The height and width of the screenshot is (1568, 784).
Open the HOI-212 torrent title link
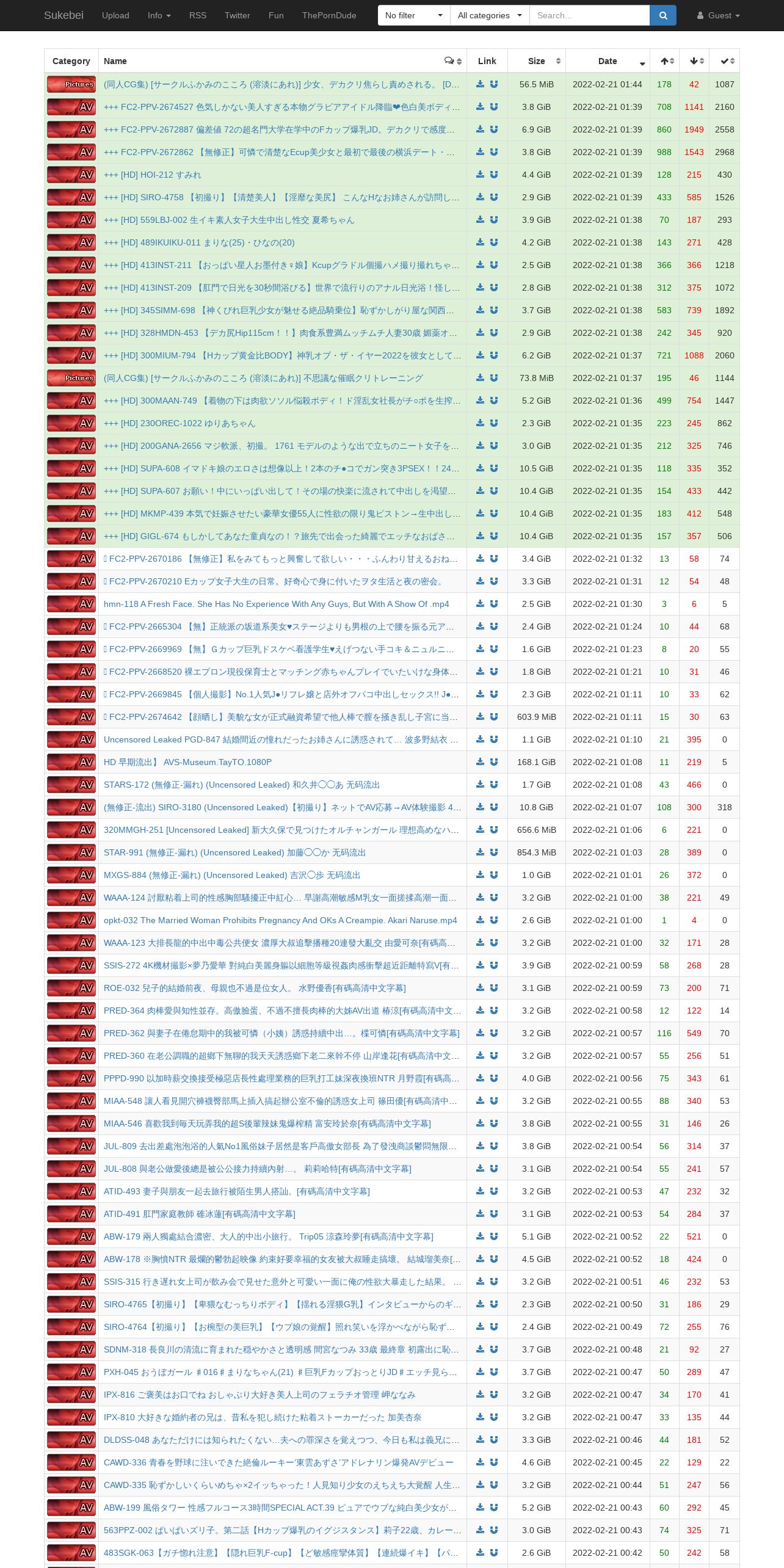pos(152,175)
